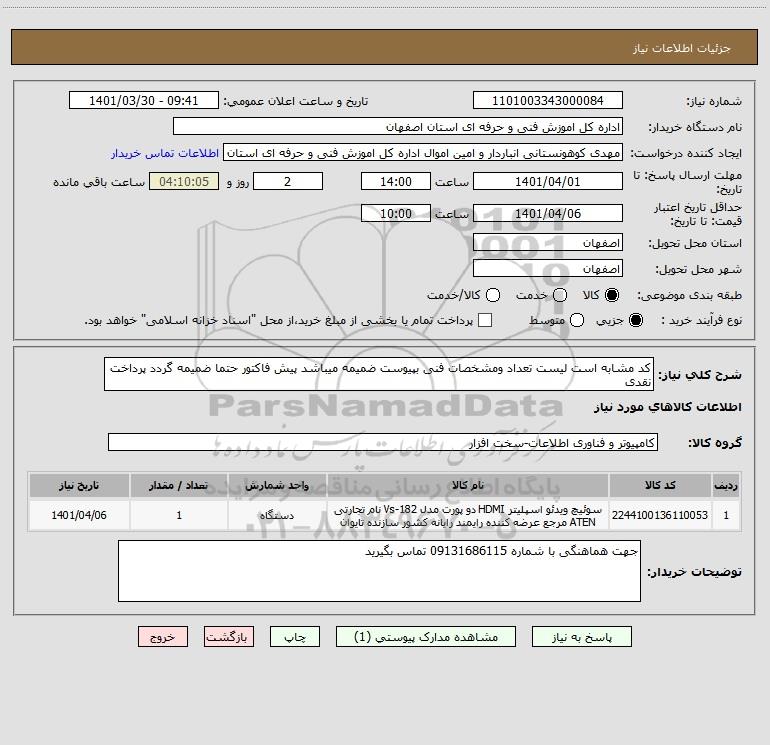Select جزیی purchase type radio

pyautogui.click(x=636, y=320)
